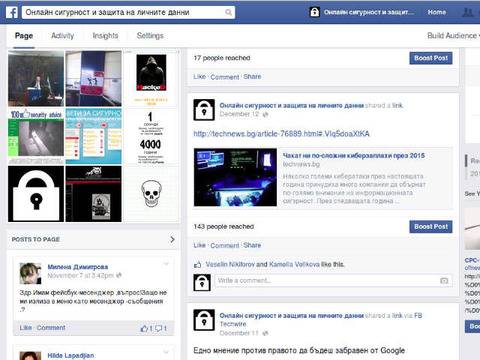Click the 143 people reached text
This screenshot has width=480, height=360.
pos(224,227)
